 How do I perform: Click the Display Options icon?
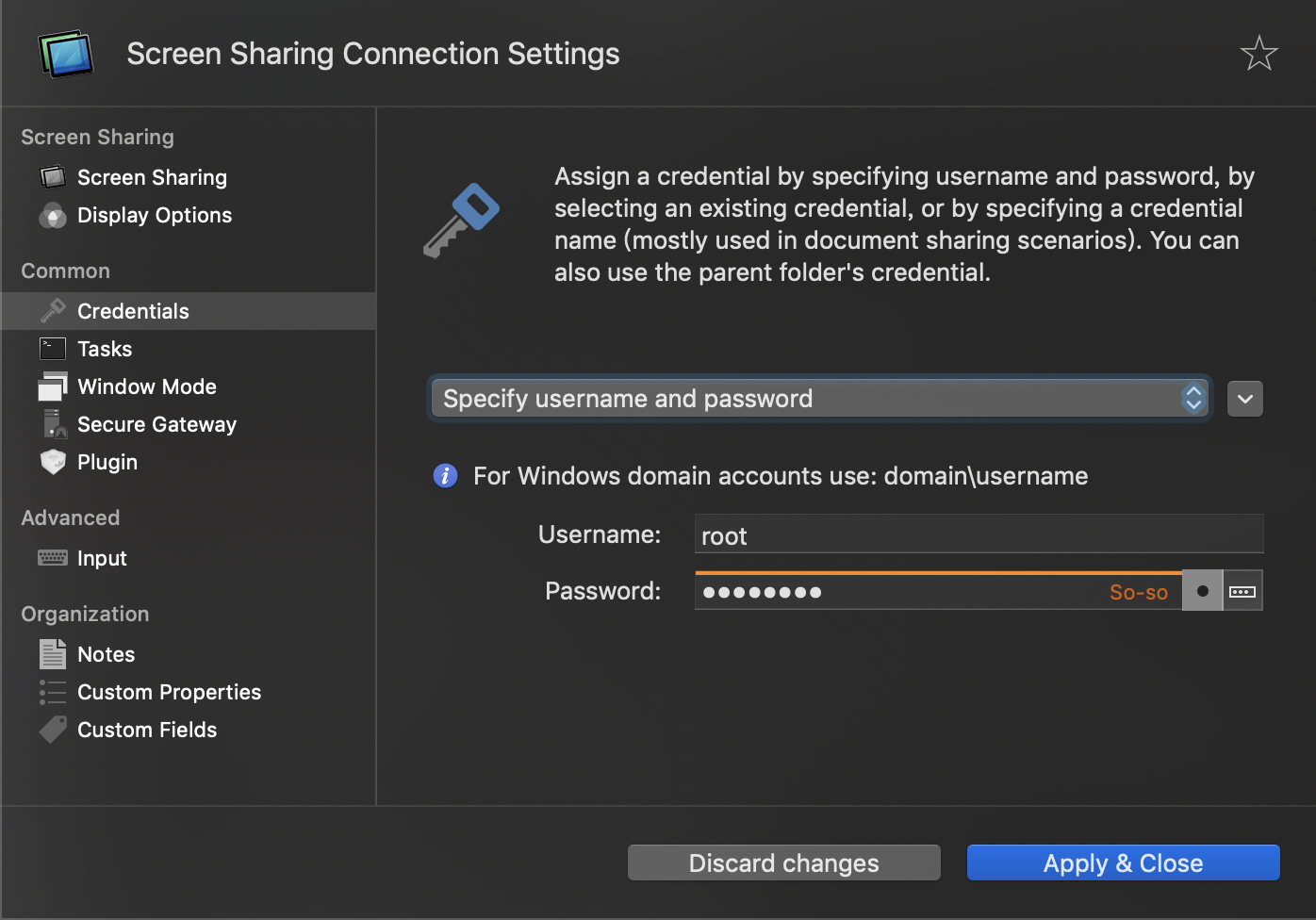point(52,215)
